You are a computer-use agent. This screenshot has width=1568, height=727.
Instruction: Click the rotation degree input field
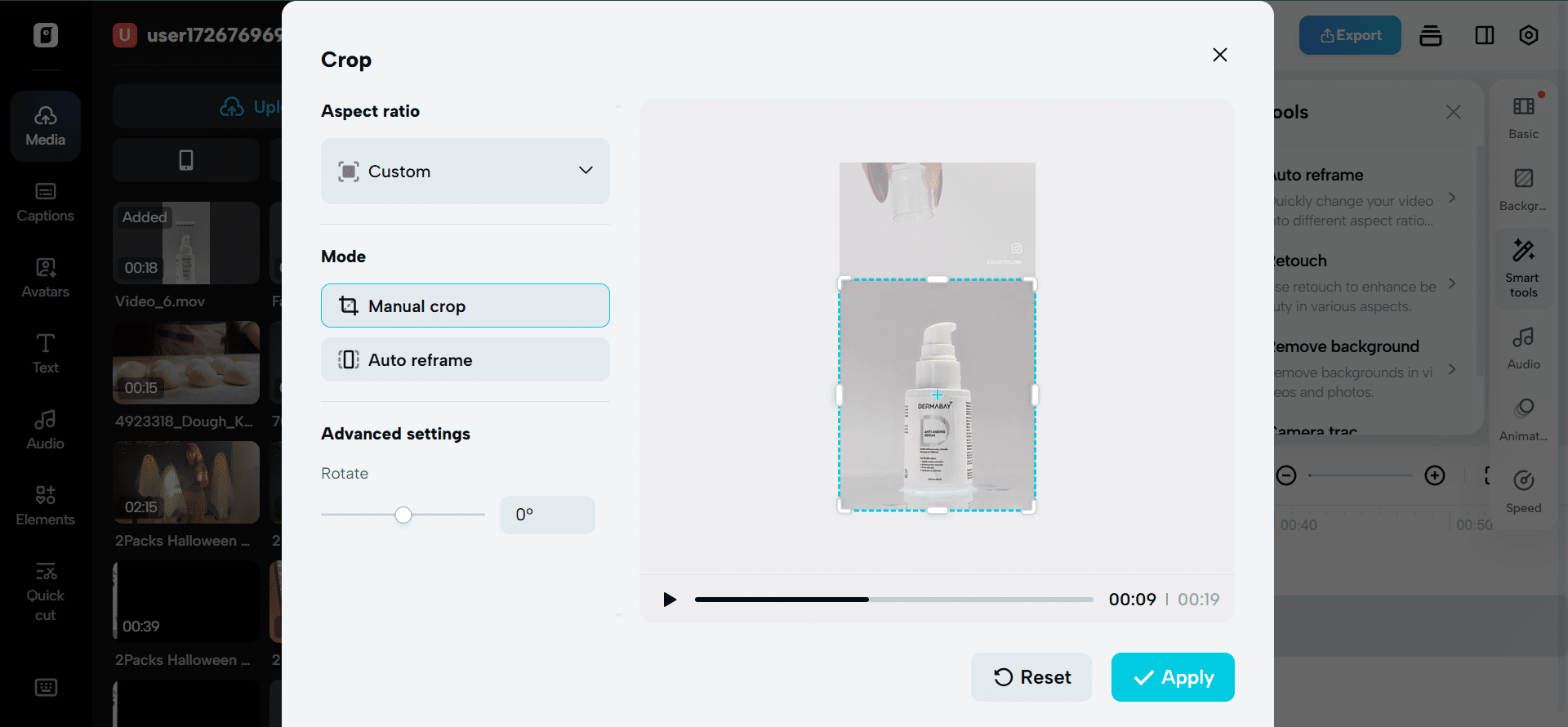(547, 515)
